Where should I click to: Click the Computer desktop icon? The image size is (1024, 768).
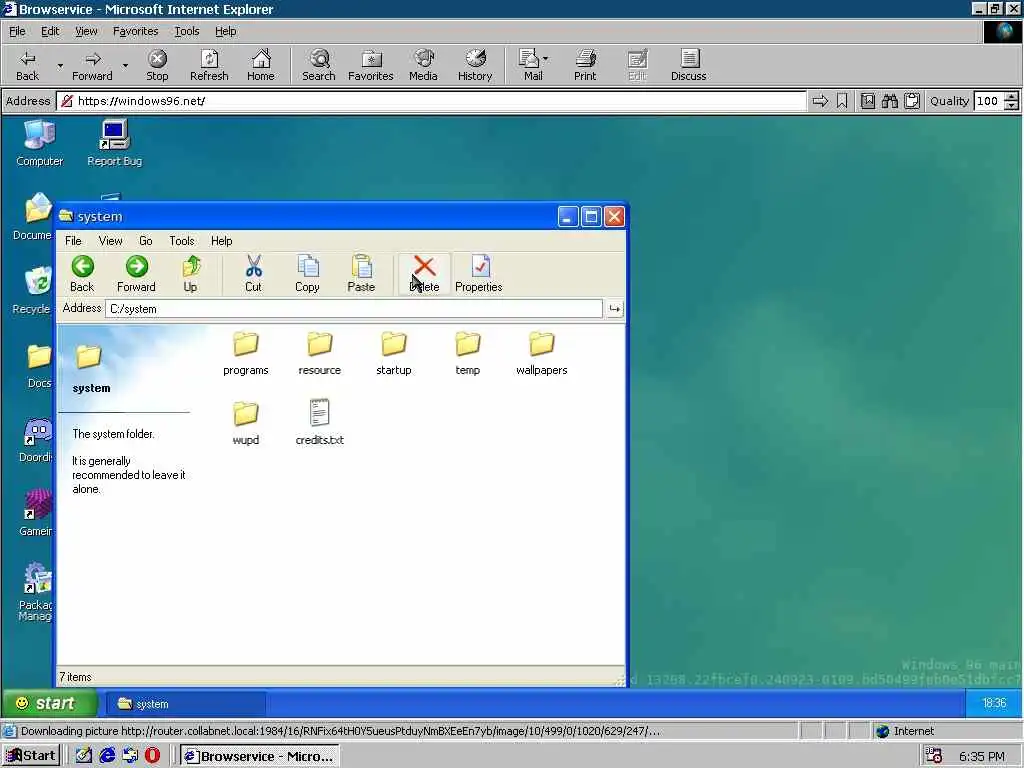coord(40,144)
